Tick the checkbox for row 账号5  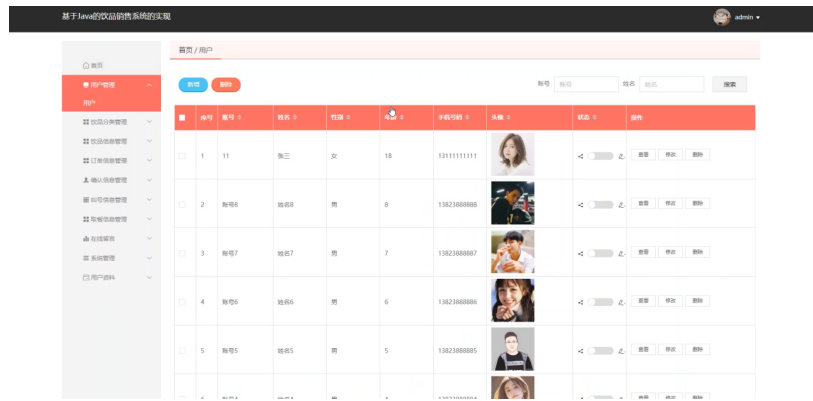[x=182, y=351]
